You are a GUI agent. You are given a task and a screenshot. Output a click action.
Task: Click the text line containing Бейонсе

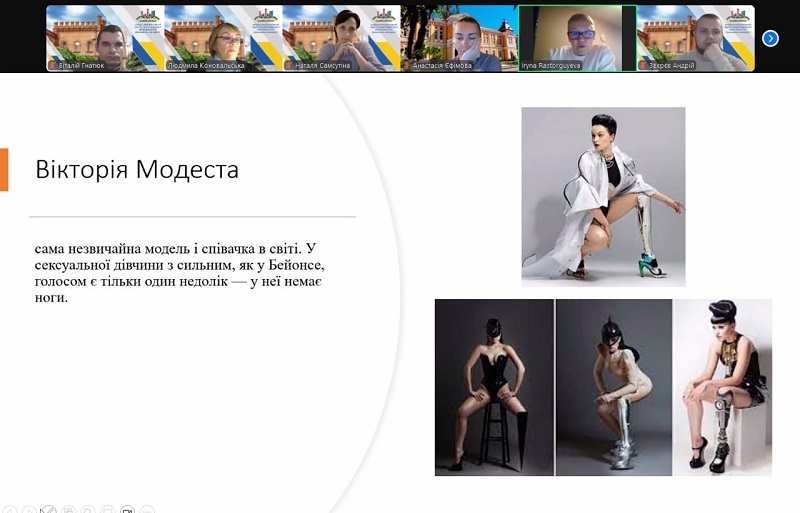[x=180, y=265]
